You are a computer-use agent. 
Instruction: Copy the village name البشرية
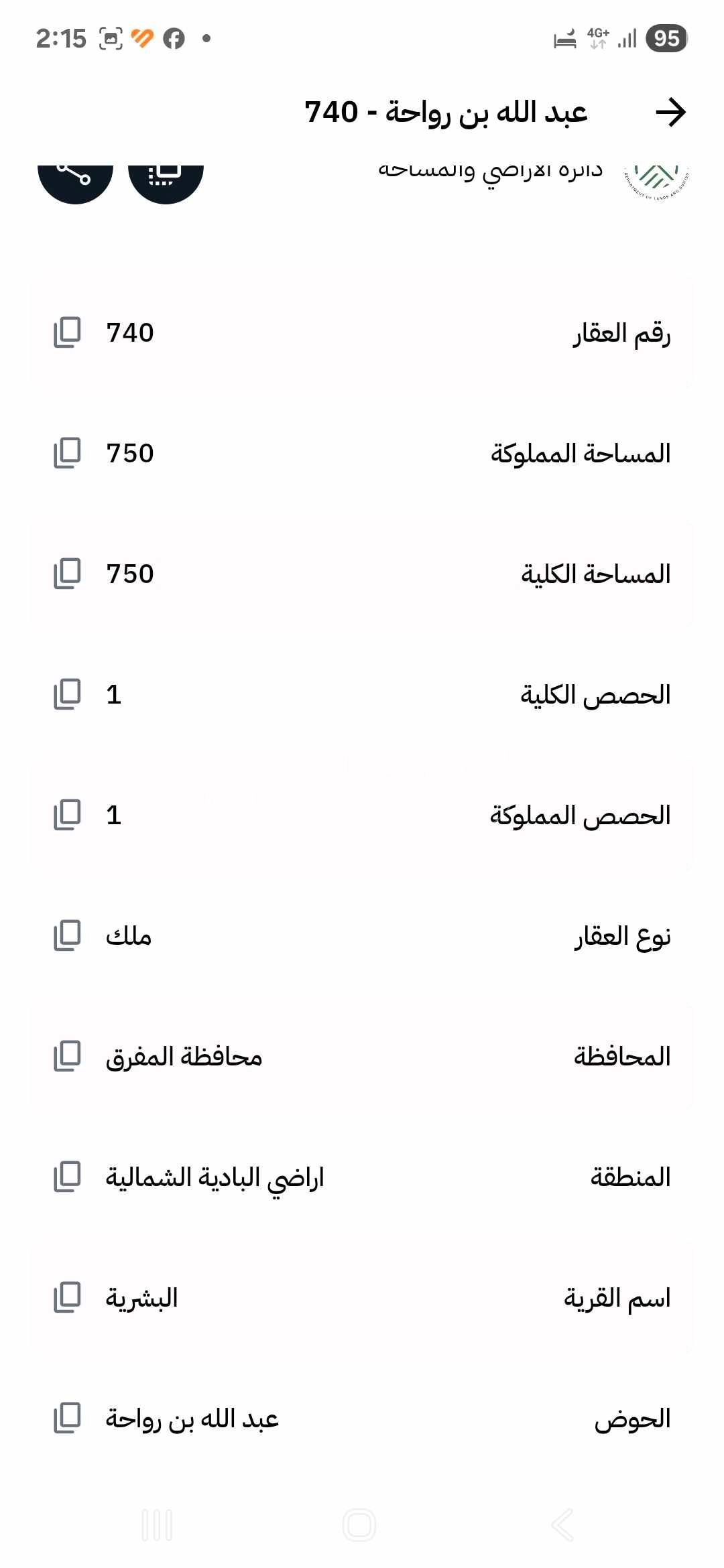click(67, 1297)
